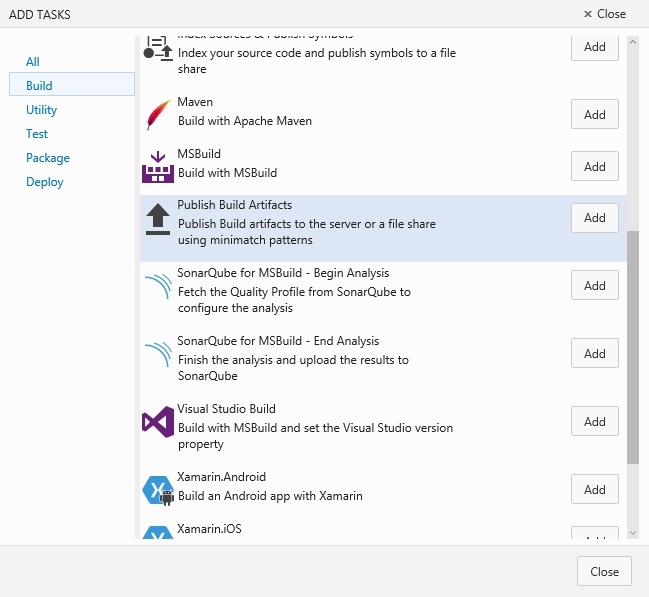Click the purple MSBuild icon
This screenshot has height=597, width=649.
[x=158, y=167]
